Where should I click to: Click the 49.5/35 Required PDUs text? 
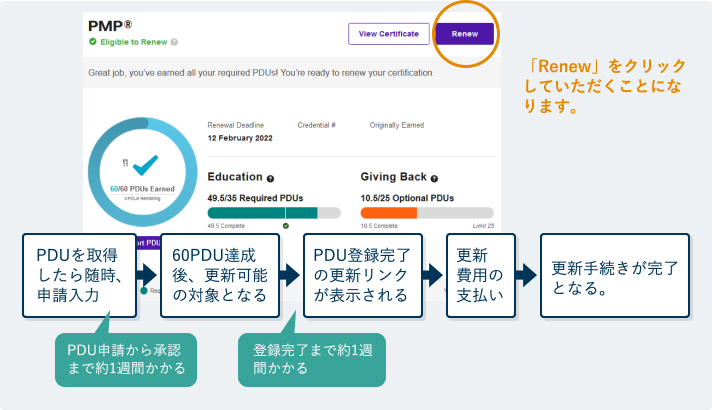[x=255, y=198]
